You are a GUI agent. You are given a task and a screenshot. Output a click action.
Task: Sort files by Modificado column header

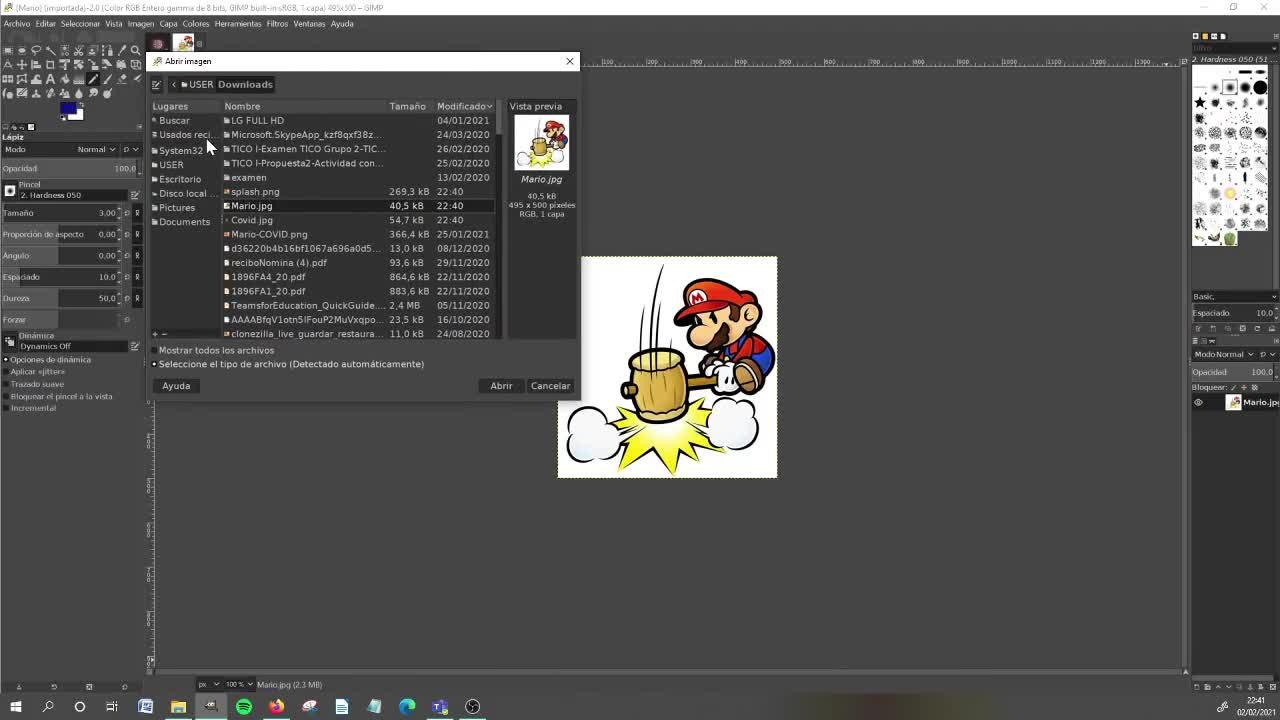pos(464,106)
